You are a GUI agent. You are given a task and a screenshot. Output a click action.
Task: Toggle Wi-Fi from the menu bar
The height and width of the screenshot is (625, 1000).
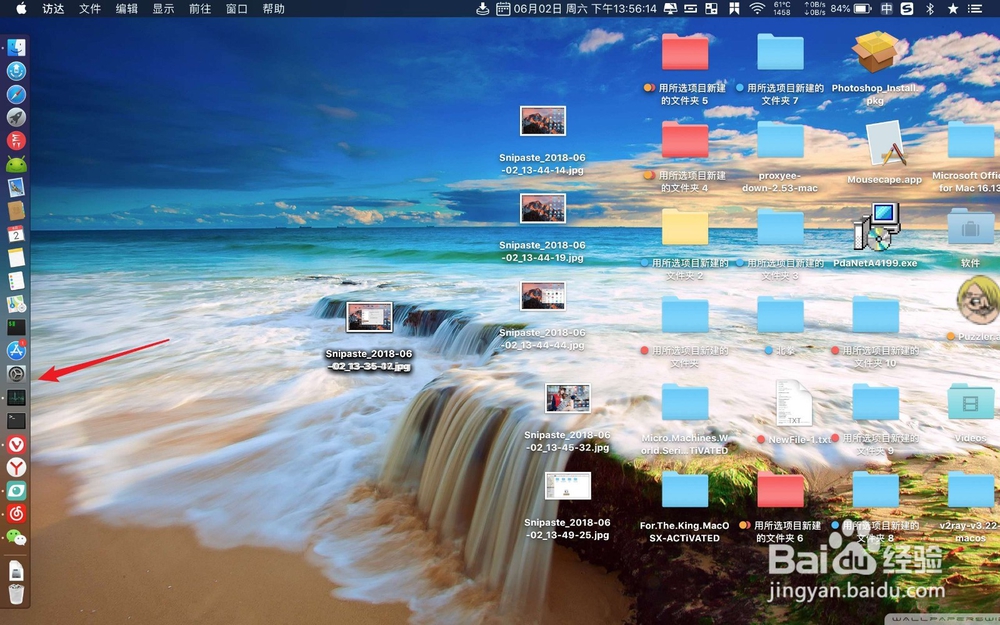tap(757, 10)
